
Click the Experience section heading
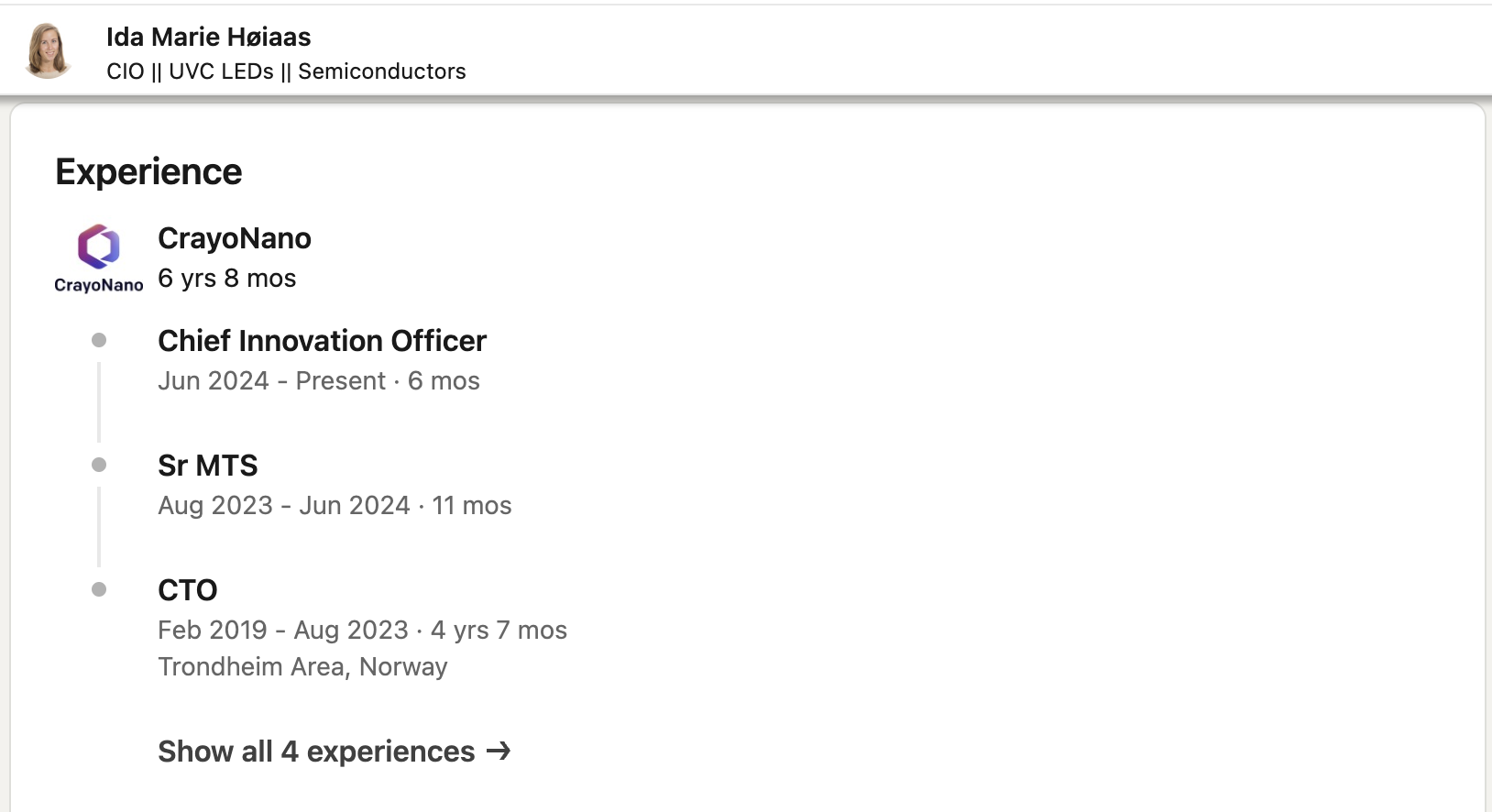click(x=148, y=172)
